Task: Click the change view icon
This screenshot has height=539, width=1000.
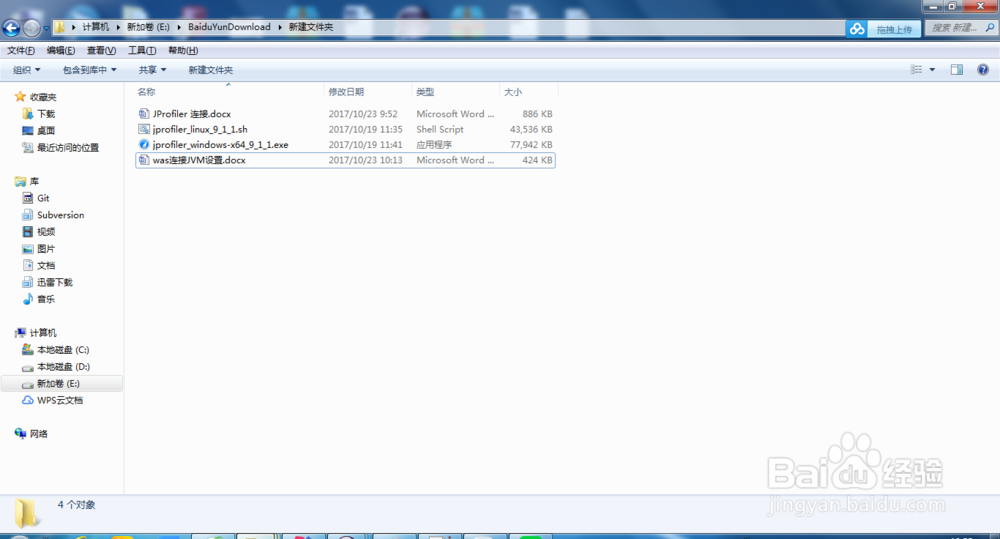Action: (x=916, y=70)
